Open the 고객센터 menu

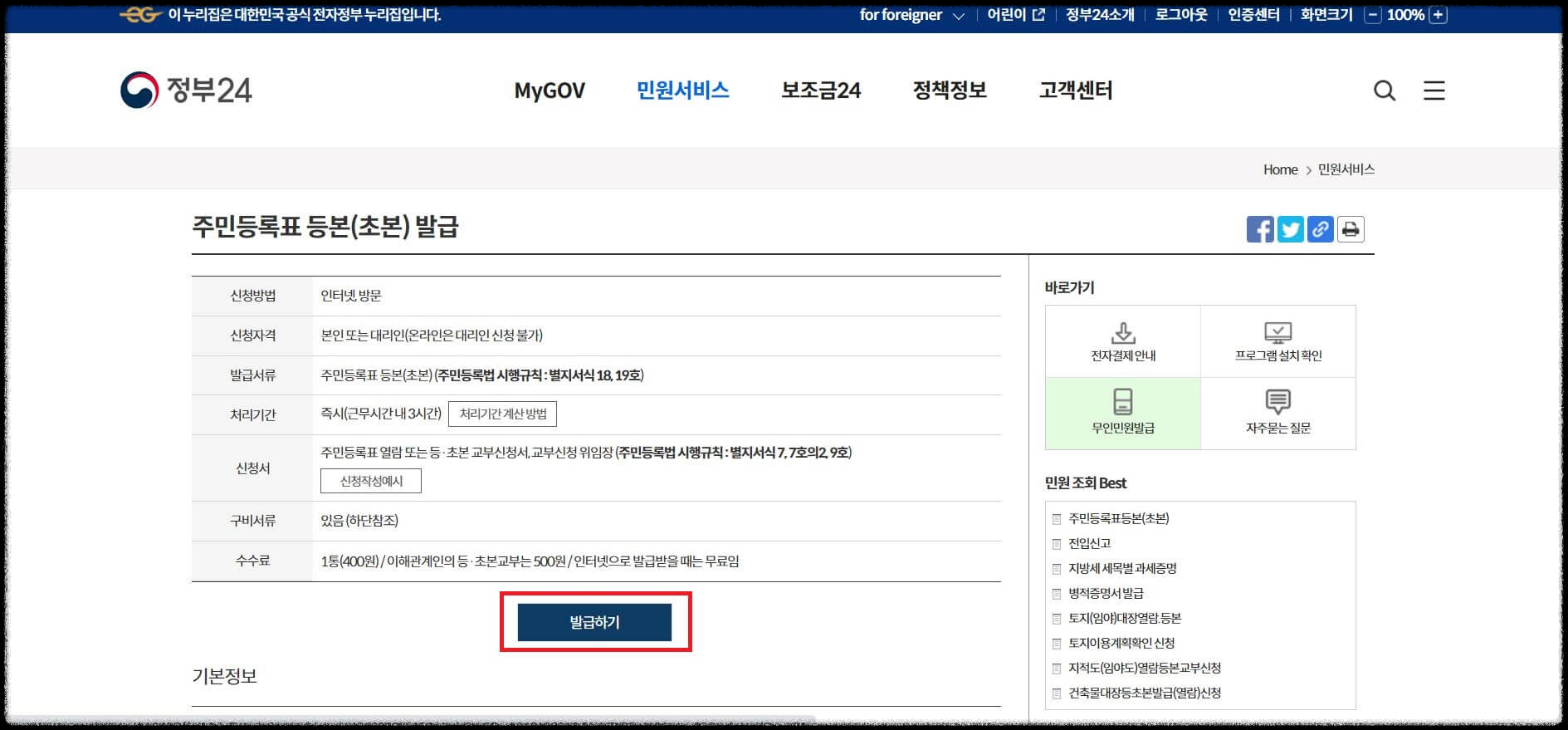tap(1076, 90)
